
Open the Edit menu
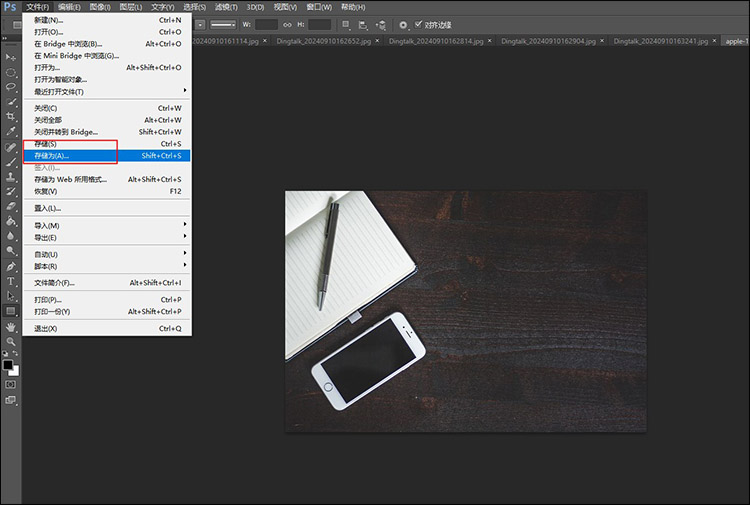coord(69,7)
